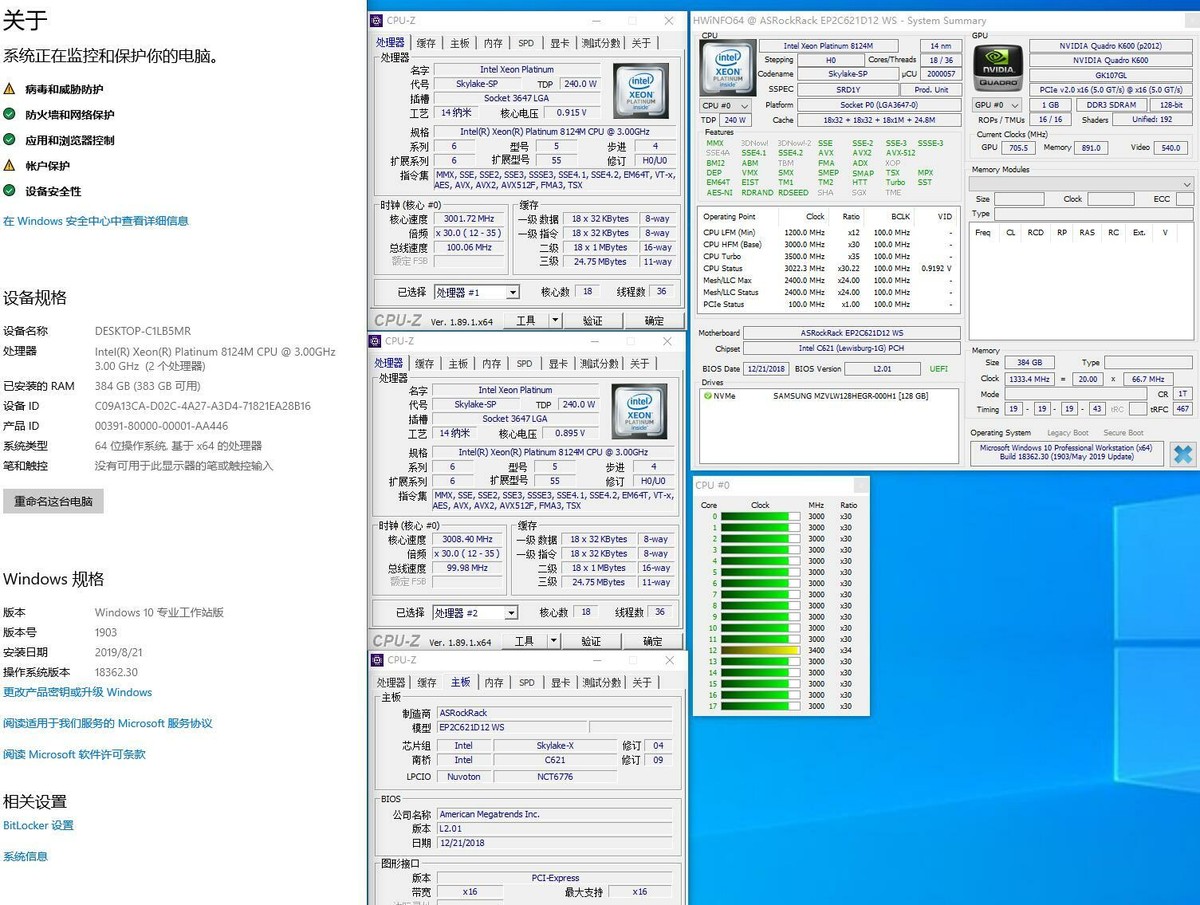Viewport: 1200px width, 905px height.
Task: Open the GPU #0 selector in HWiNFO
Action: point(996,105)
